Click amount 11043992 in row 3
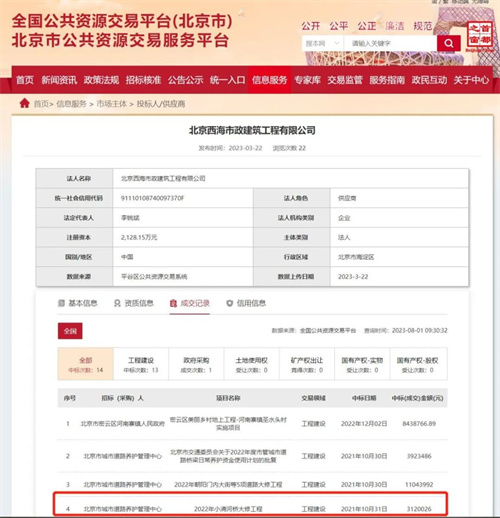 [419, 484]
